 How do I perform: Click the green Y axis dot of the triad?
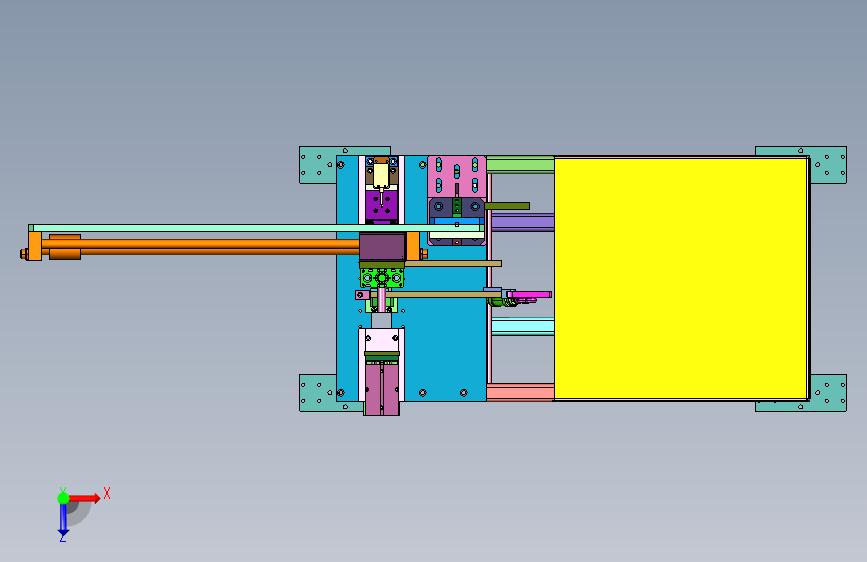(x=63, y=498)
